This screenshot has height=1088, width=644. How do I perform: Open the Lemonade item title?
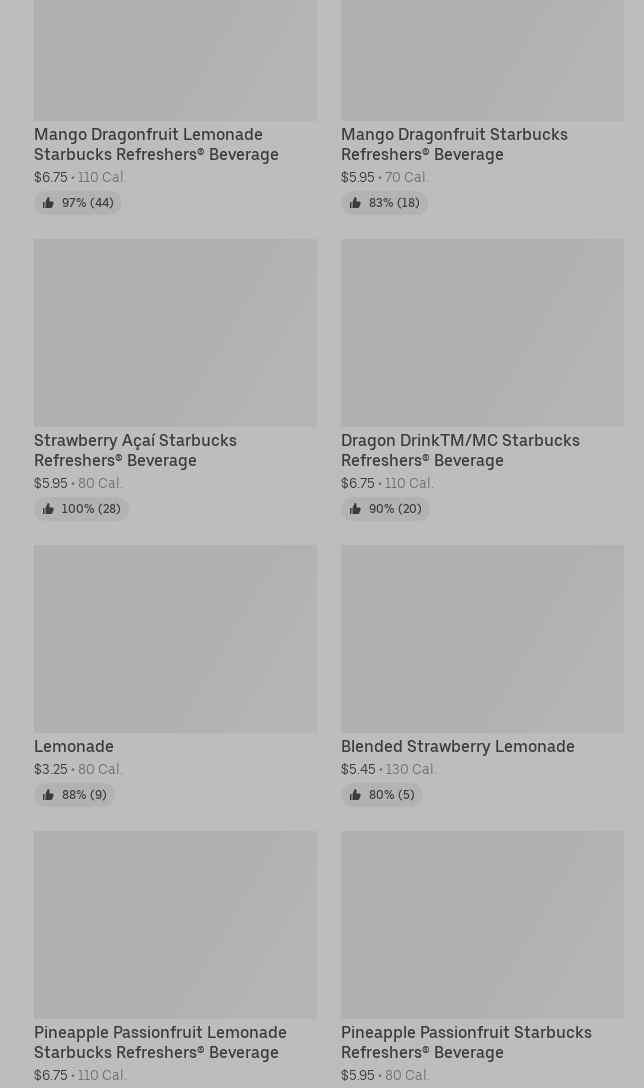[74, 747]
